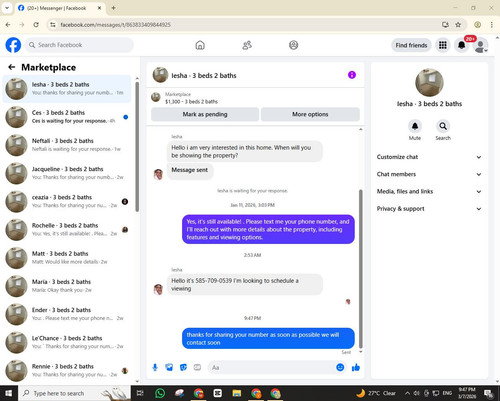Open the Maria conversation
The height and width of the screenshot is (401, 500).
point(67,286)
